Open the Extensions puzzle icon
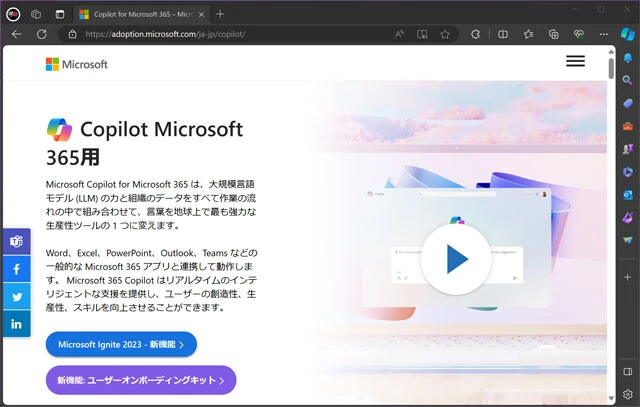Screen dimensions: 640x407 [475, 34]
